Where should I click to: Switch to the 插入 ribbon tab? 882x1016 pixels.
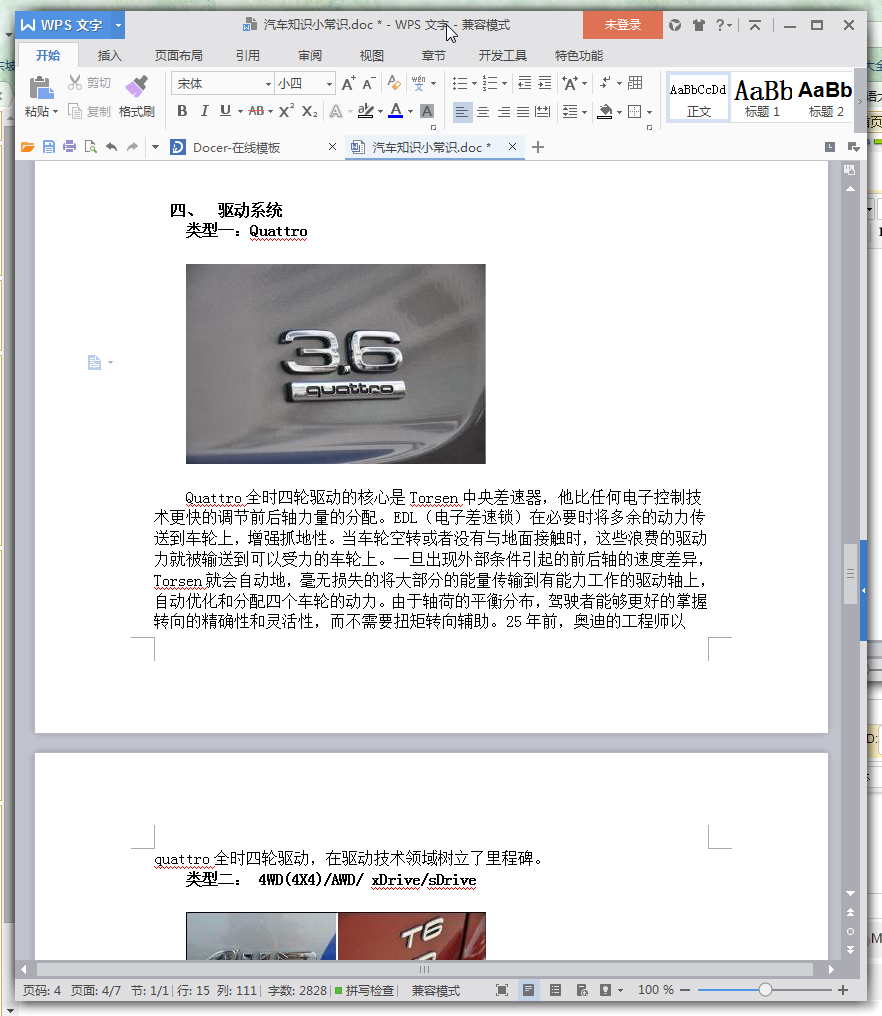click(x=110, y=56)
